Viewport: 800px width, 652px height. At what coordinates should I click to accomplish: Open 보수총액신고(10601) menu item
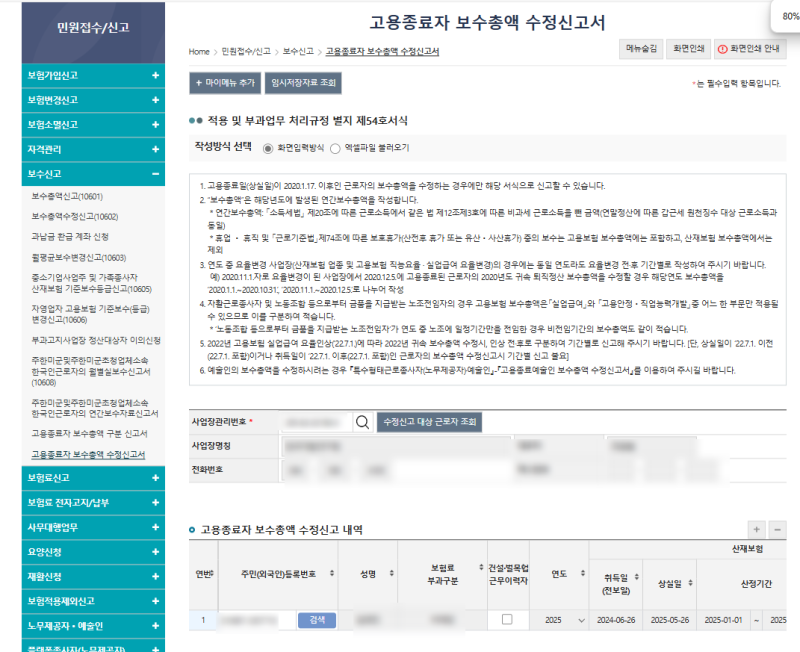click(67, 196)
